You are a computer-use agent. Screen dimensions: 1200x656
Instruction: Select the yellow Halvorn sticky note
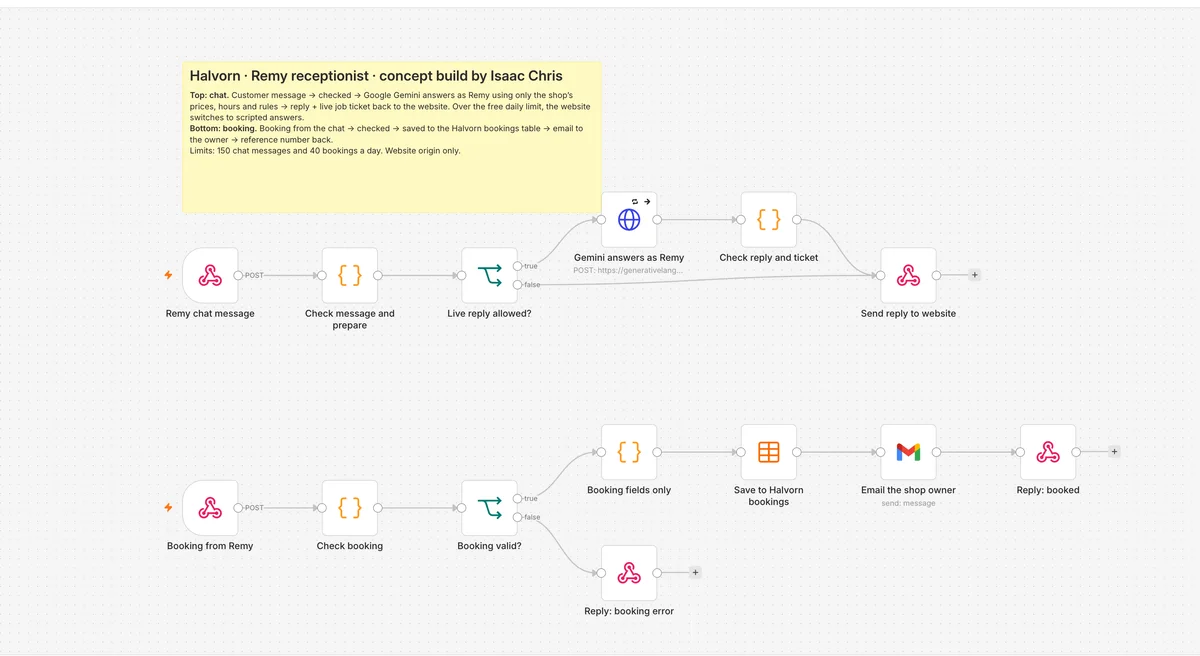tap(392, 137)
